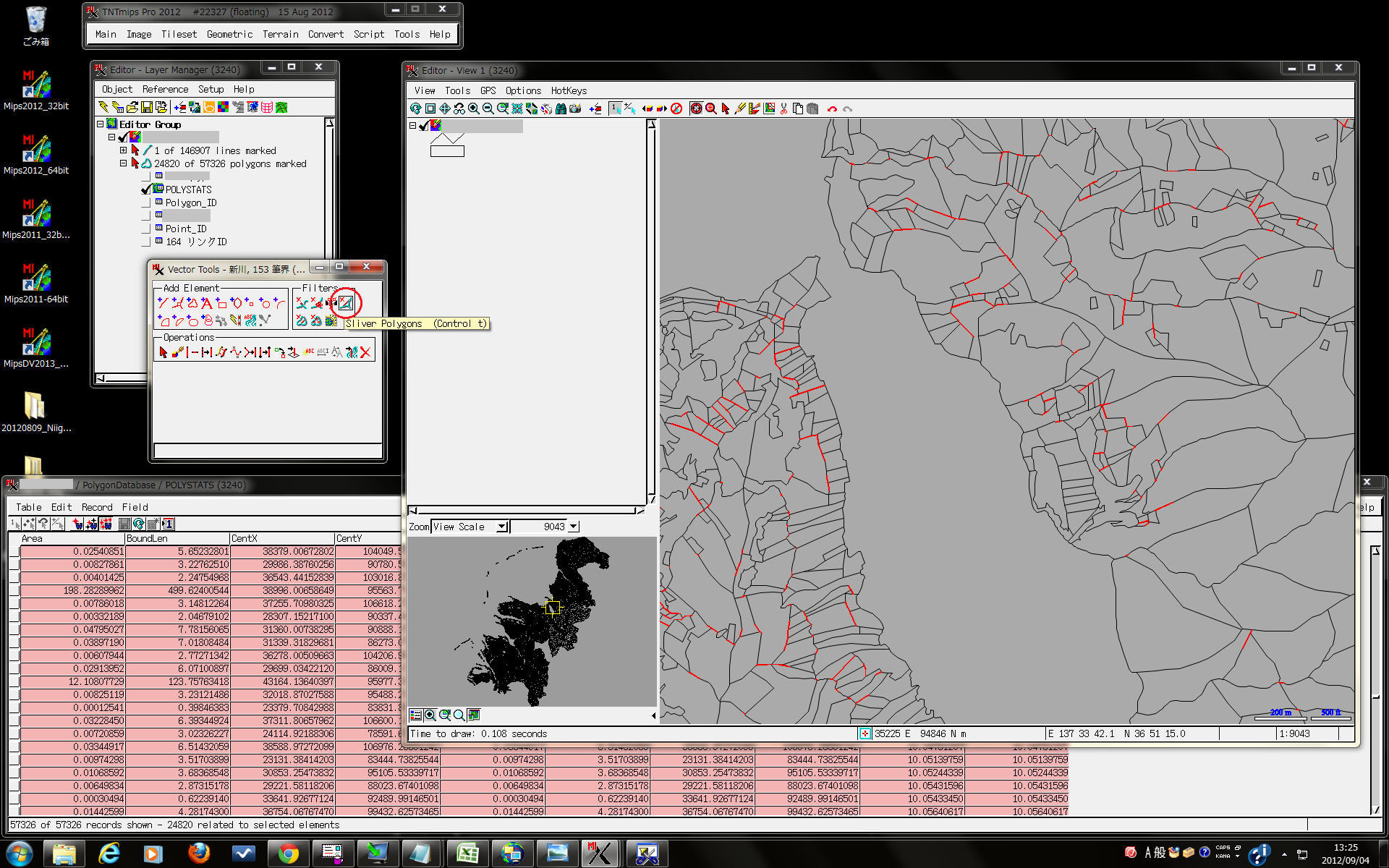Open the Record menu in POLYSTATS table

(x=97, y=507)
